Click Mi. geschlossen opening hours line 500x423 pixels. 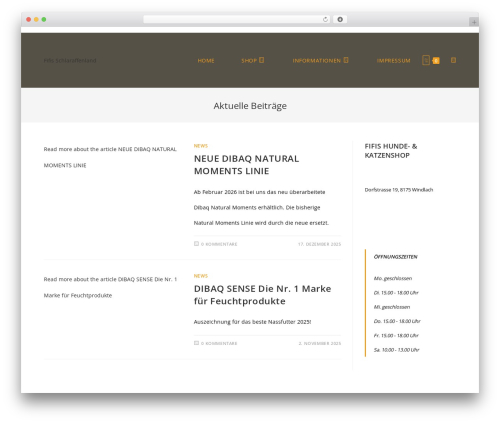(x=392, y=307)
